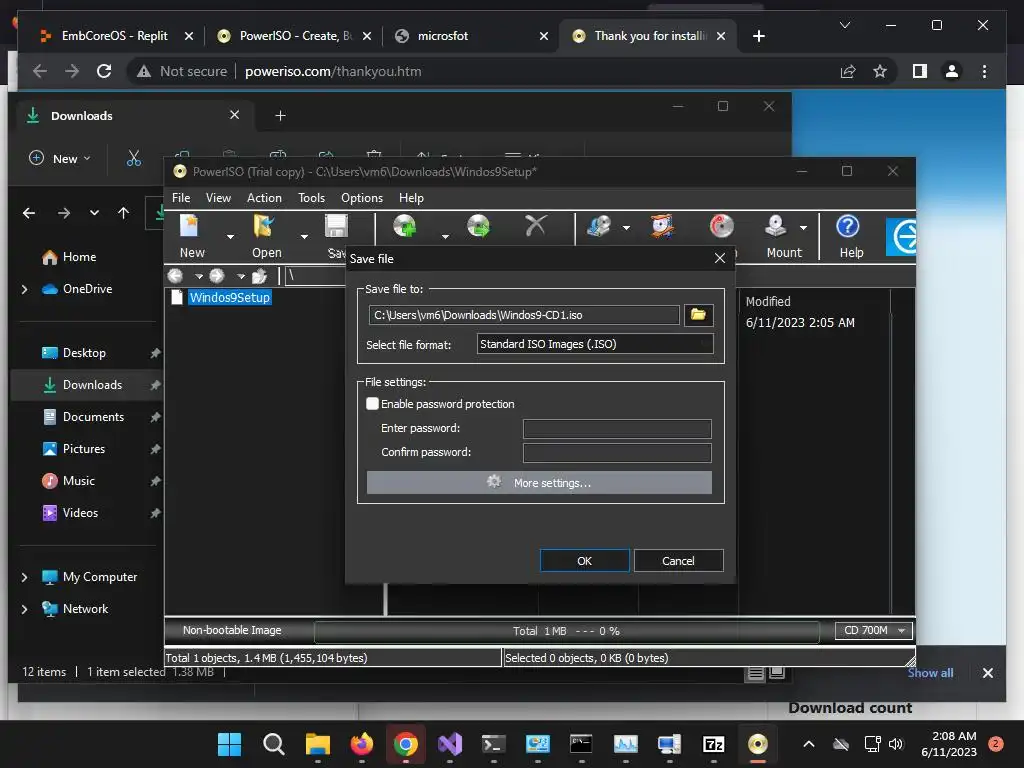This screenshot has height=768, width=1024.
Task: Click Cancel in the Save file dialog
Action: pos(679,561)
